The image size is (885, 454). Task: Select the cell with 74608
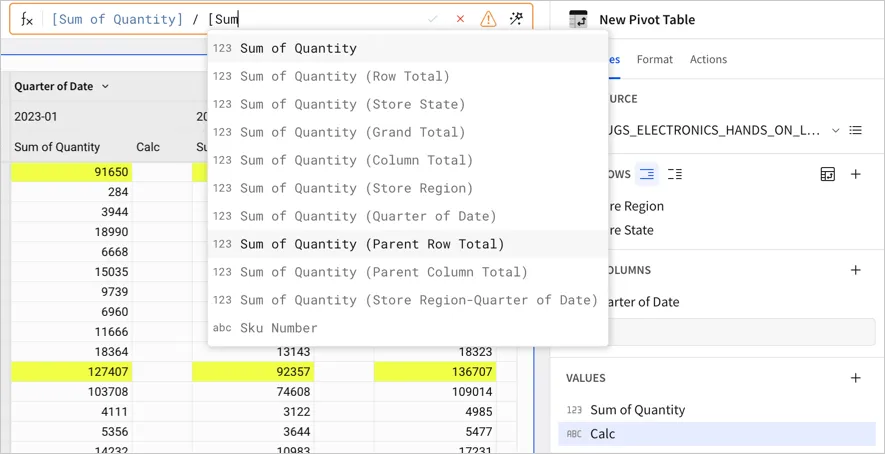pyautogui.click(x=253, y=391)
